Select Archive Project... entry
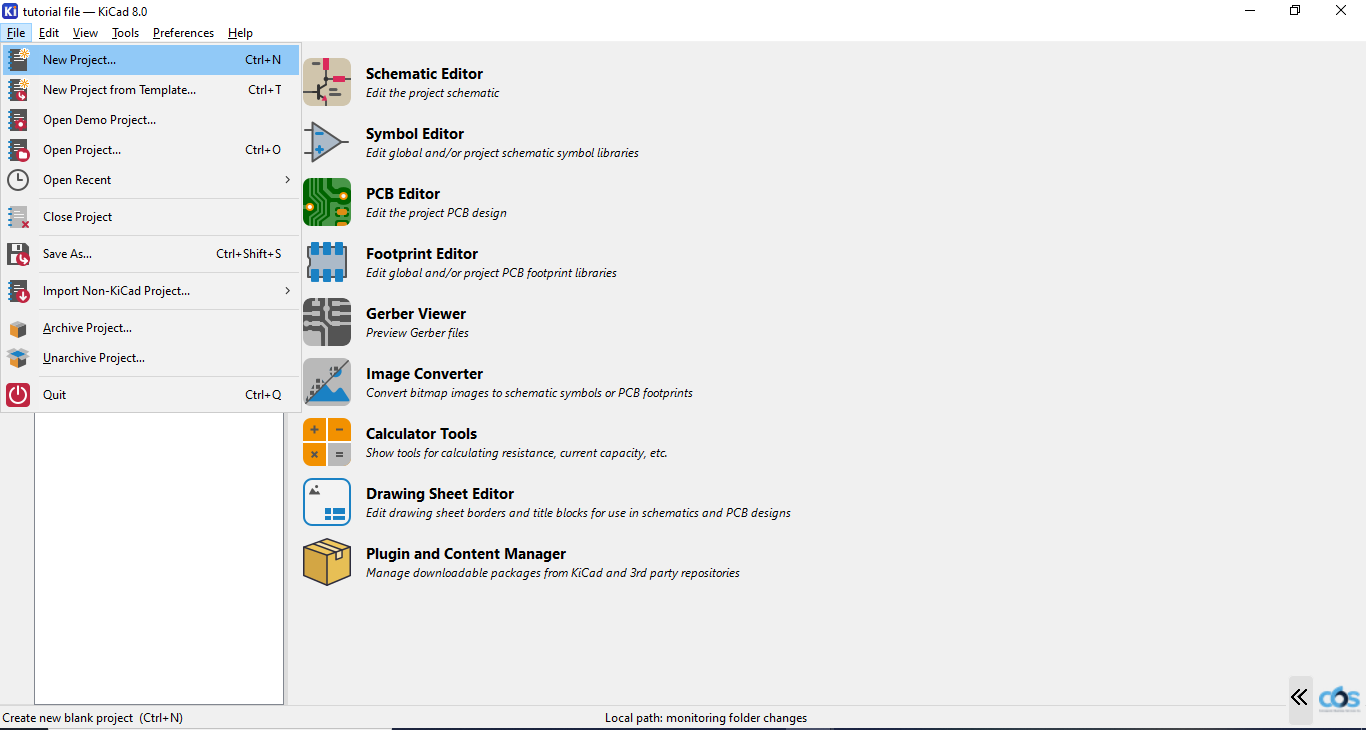Screen dimensions: 1366x730 tap(151, 328)
